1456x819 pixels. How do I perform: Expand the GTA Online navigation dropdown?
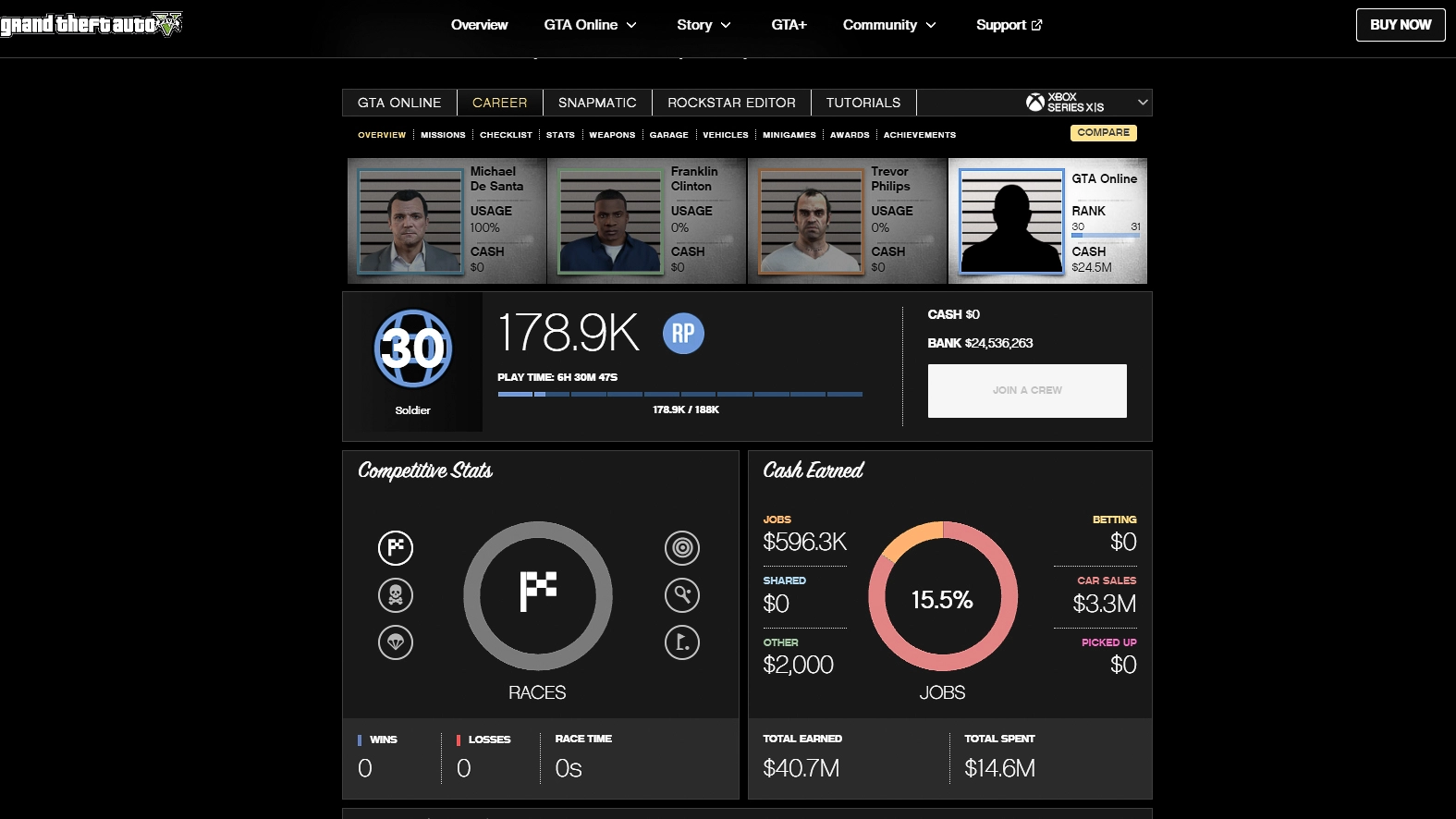[x=590, y=25]
